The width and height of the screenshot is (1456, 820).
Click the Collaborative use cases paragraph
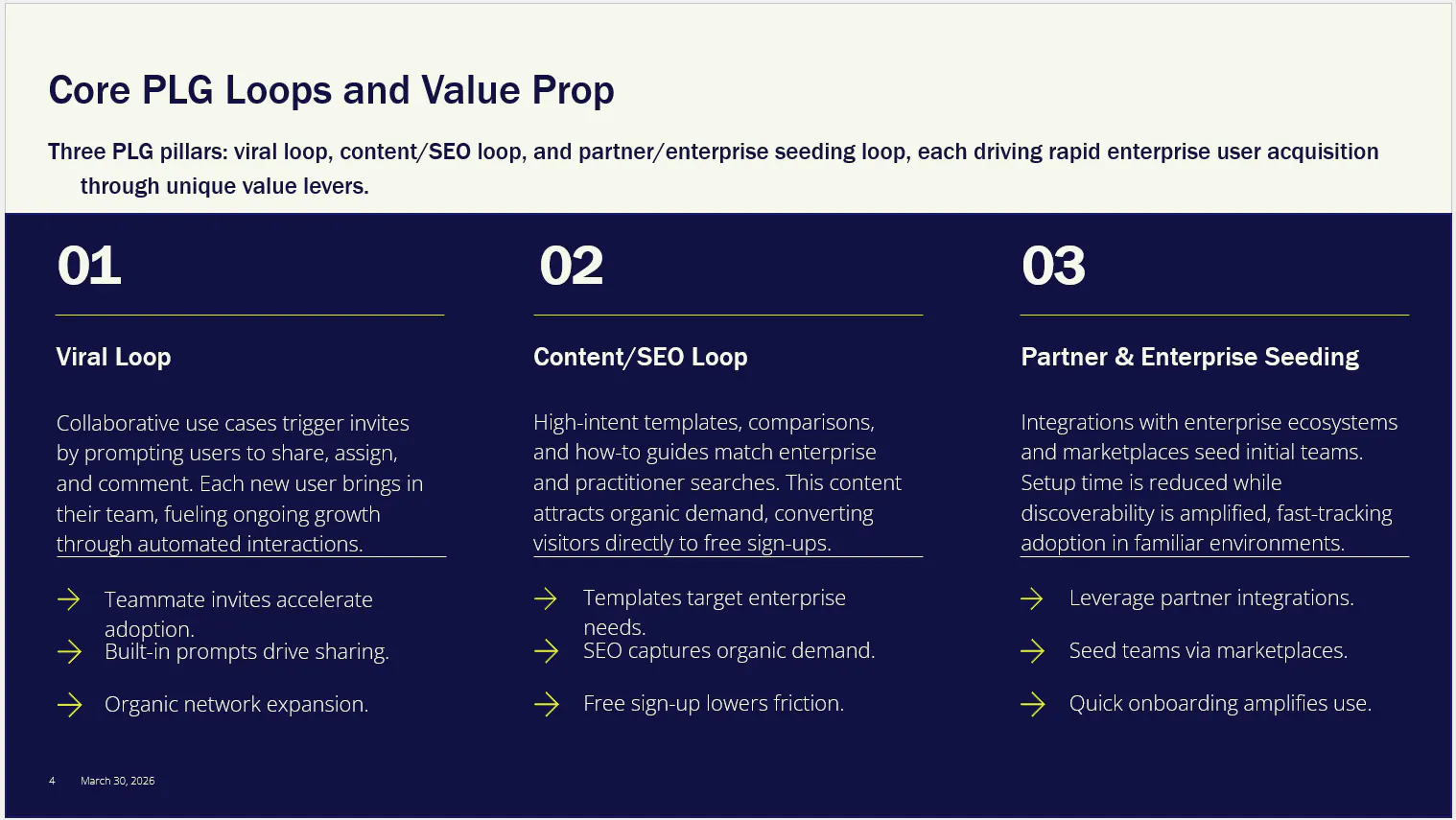(x=240, y=483)
